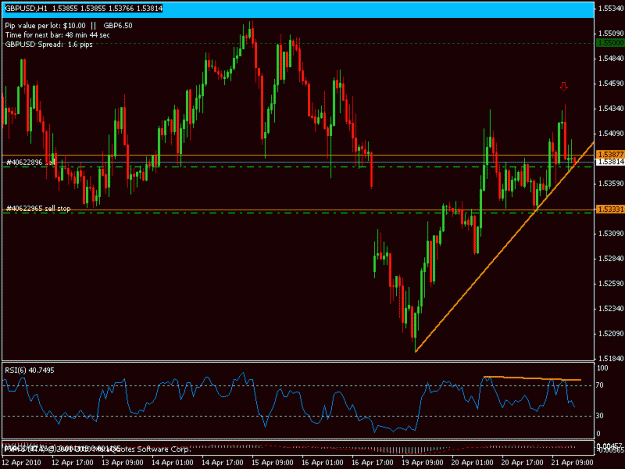Click the 1.52090 price axis value

point(611,333)
